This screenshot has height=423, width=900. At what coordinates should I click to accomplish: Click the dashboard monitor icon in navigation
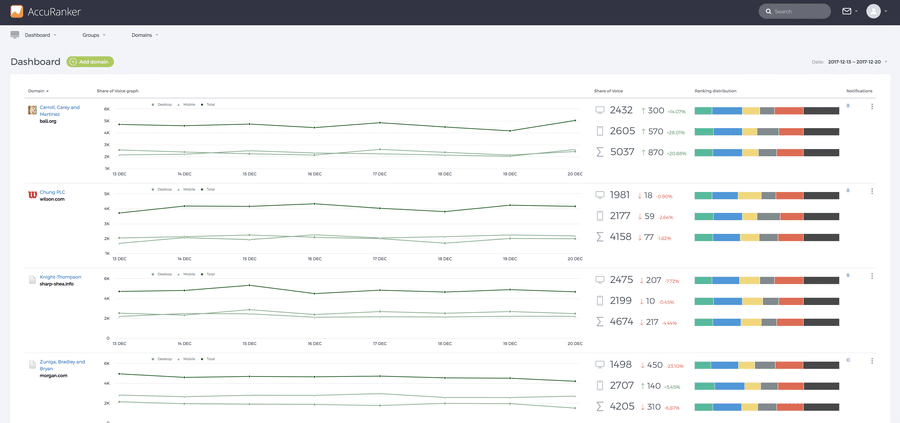15,35
